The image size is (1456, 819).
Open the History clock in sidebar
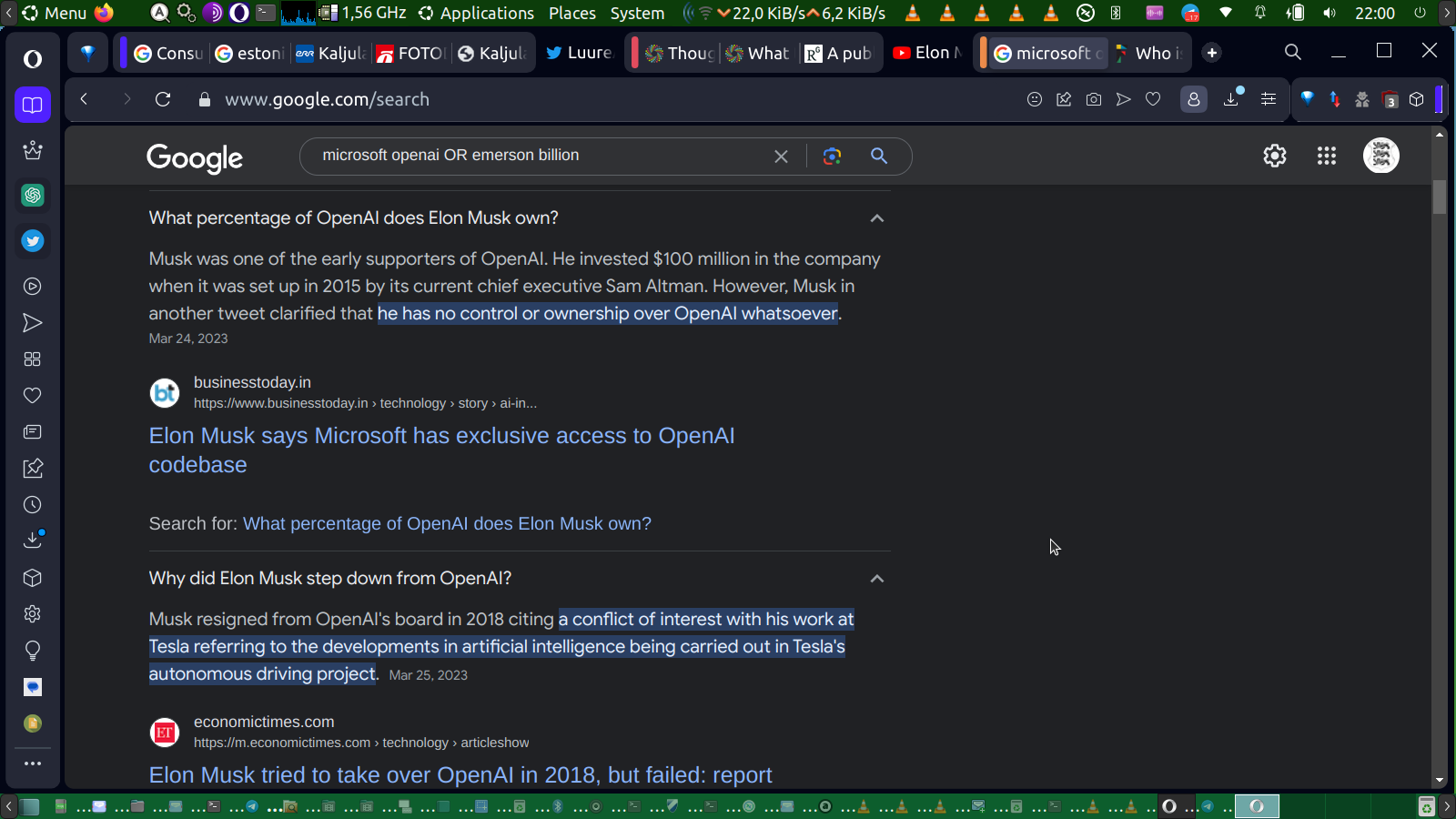tap(33, 505)
